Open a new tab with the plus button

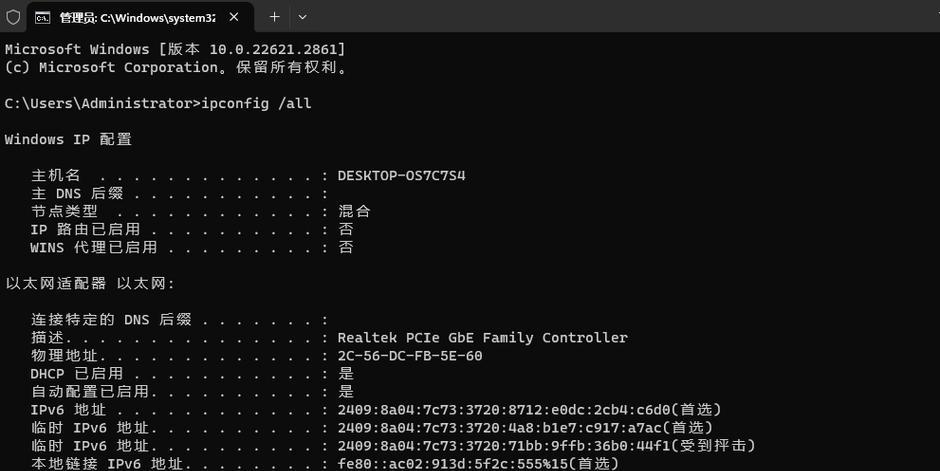click(275, 17)
